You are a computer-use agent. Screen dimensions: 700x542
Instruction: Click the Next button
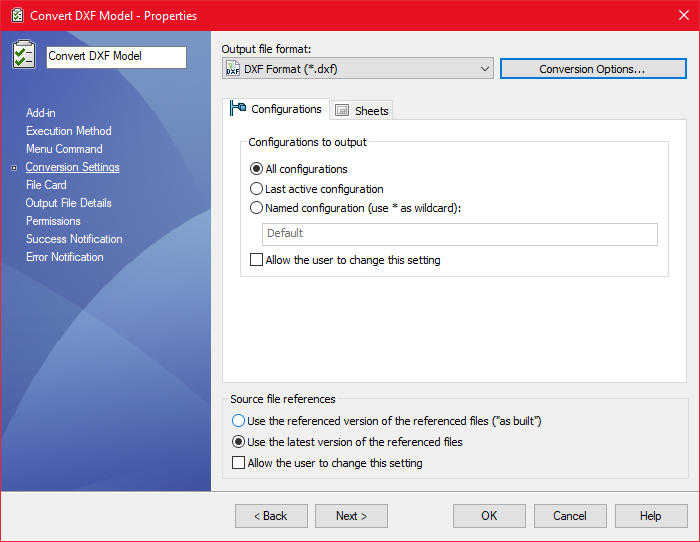(x=351, y=516)
